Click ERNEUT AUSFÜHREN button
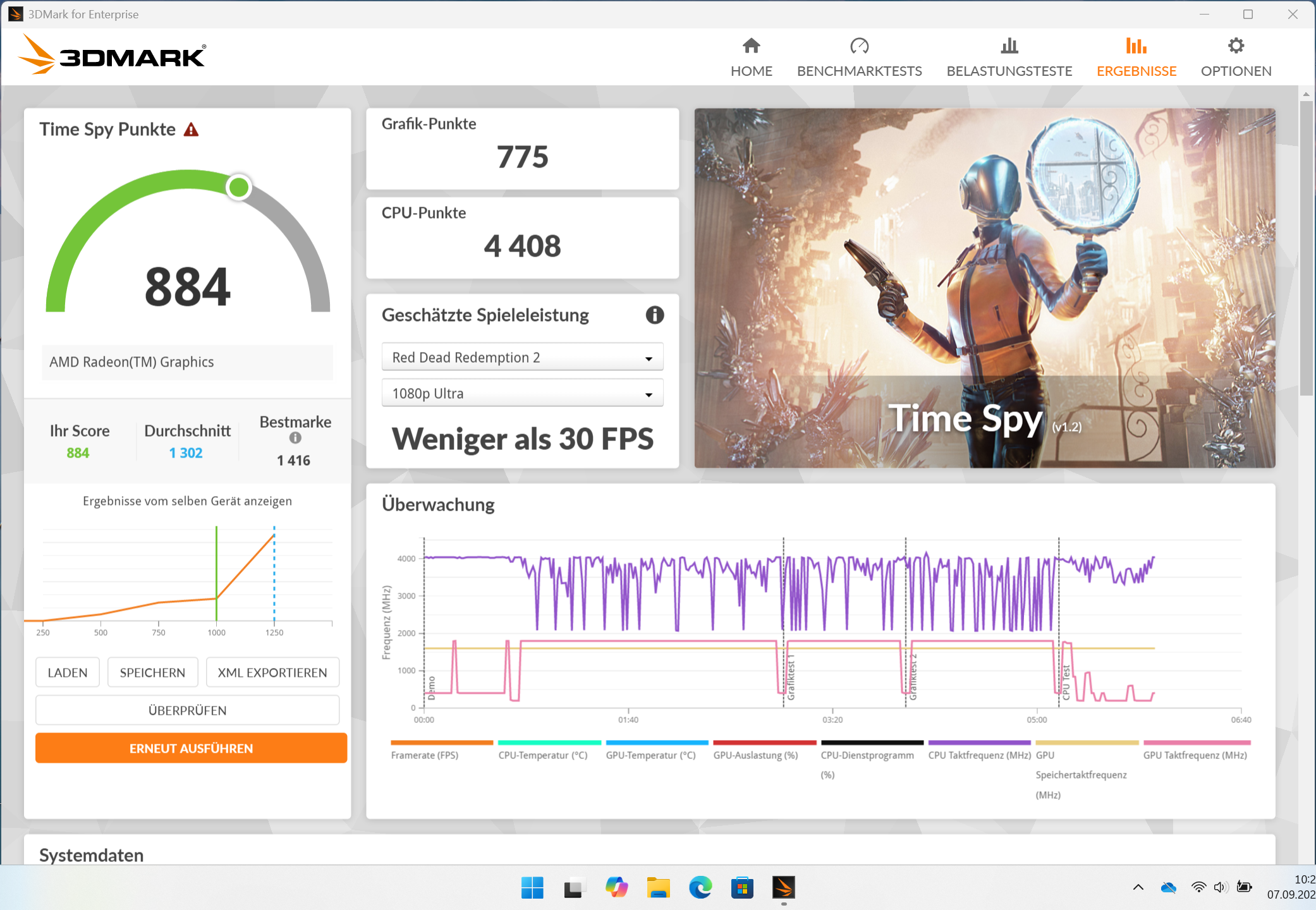This screenshot has width=1316, height=910. pos(191,748)
